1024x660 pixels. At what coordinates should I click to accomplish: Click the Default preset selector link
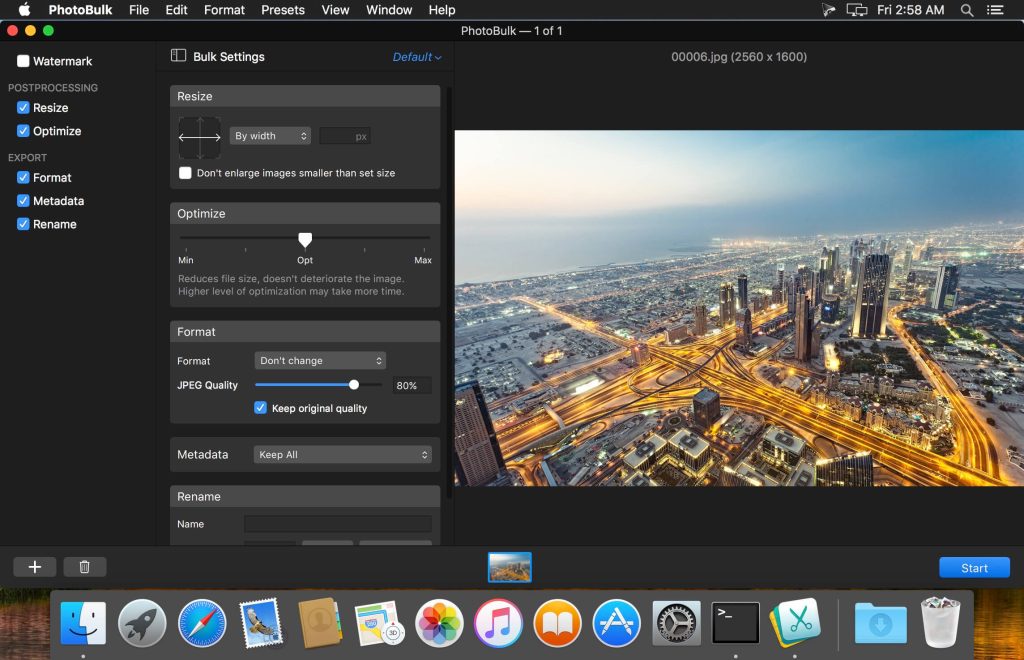(416, 57)
